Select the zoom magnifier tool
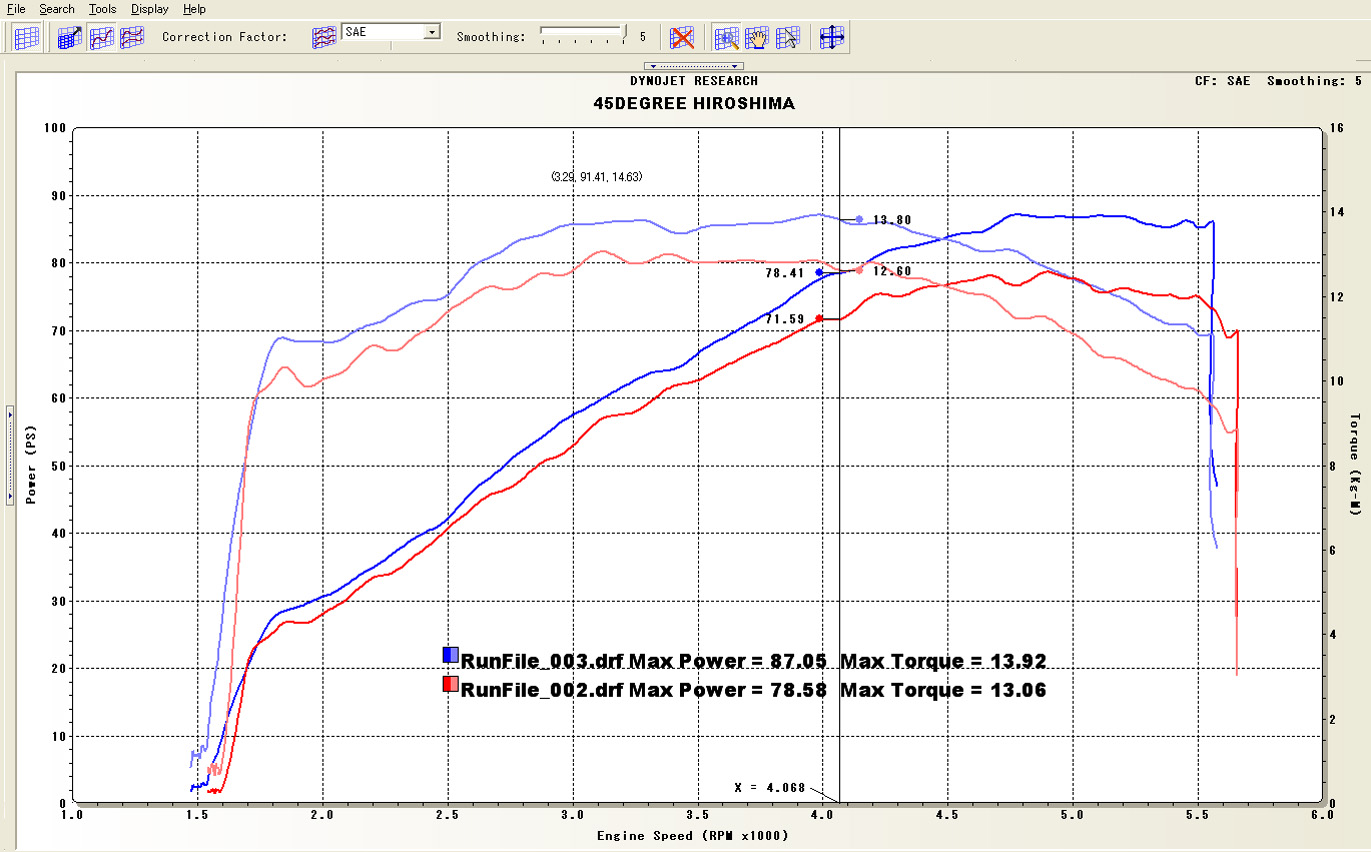This screenshot has height=852, width=1371. 727,38
